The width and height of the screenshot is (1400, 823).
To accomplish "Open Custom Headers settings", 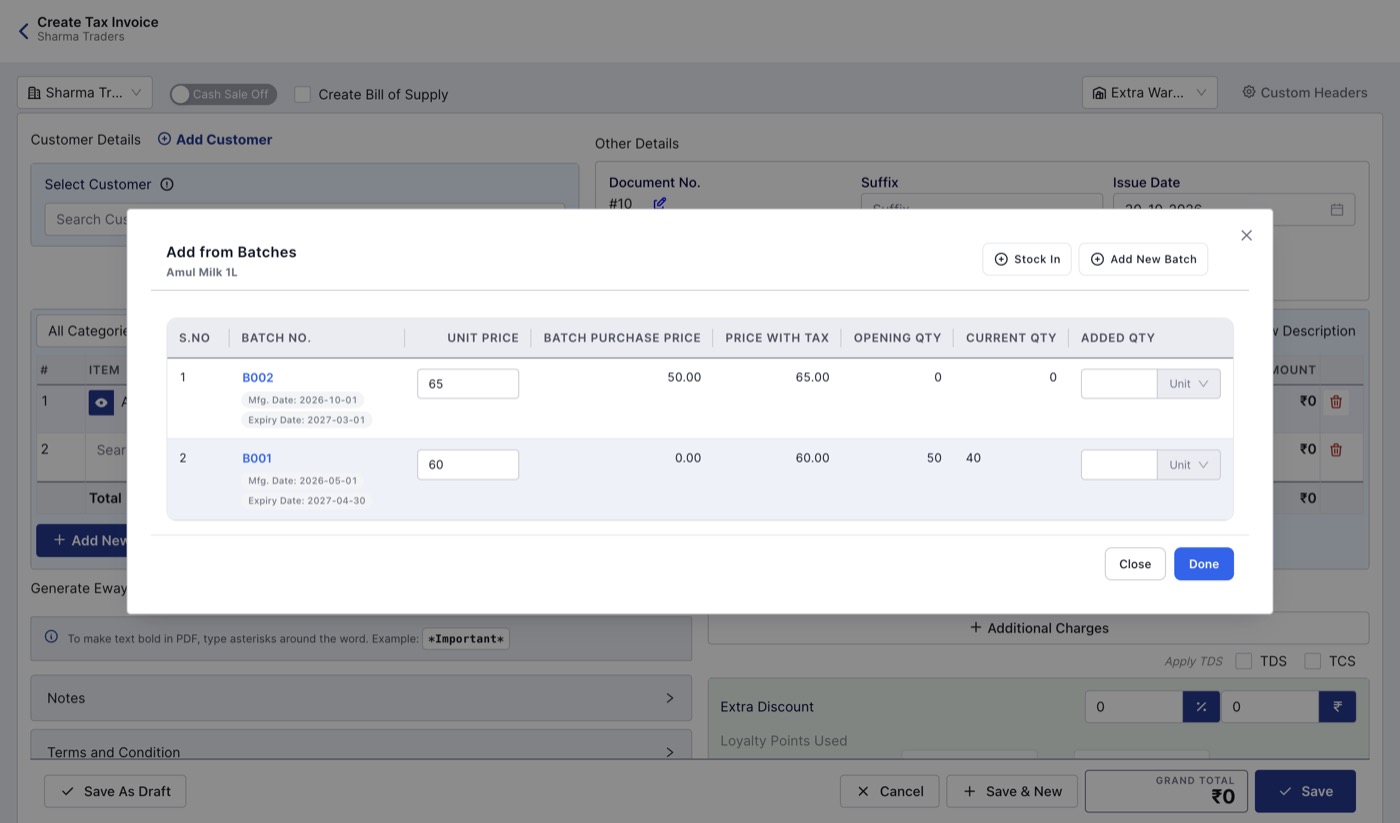I will [x=1305, y=92].
